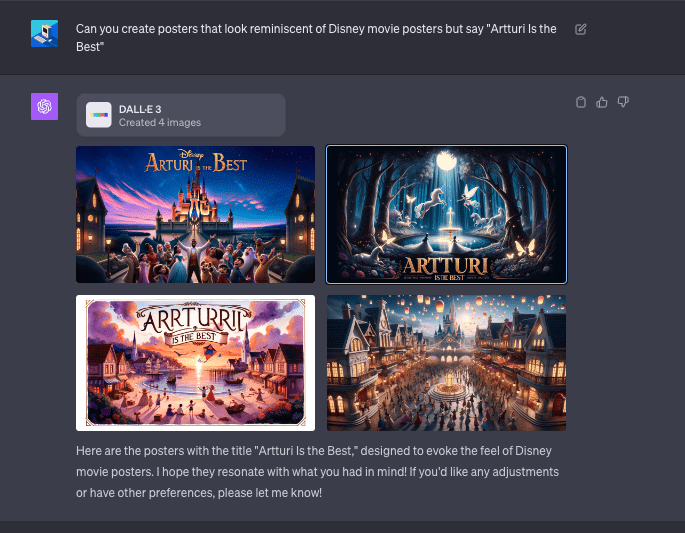Open the moonlit forest Artturi poster image
Screen dimensions: 685x533
(x=446, y=215)
